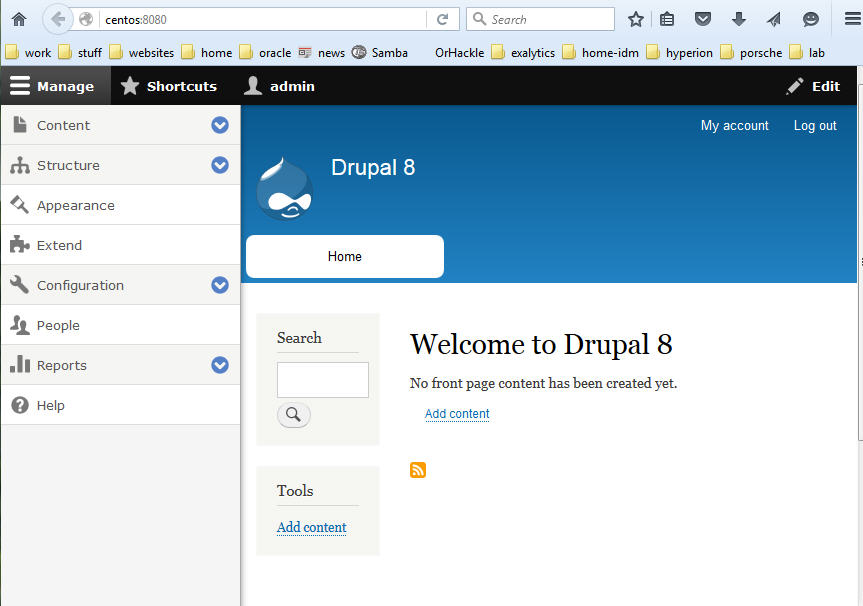Click the Log out link

coord(815,125)
